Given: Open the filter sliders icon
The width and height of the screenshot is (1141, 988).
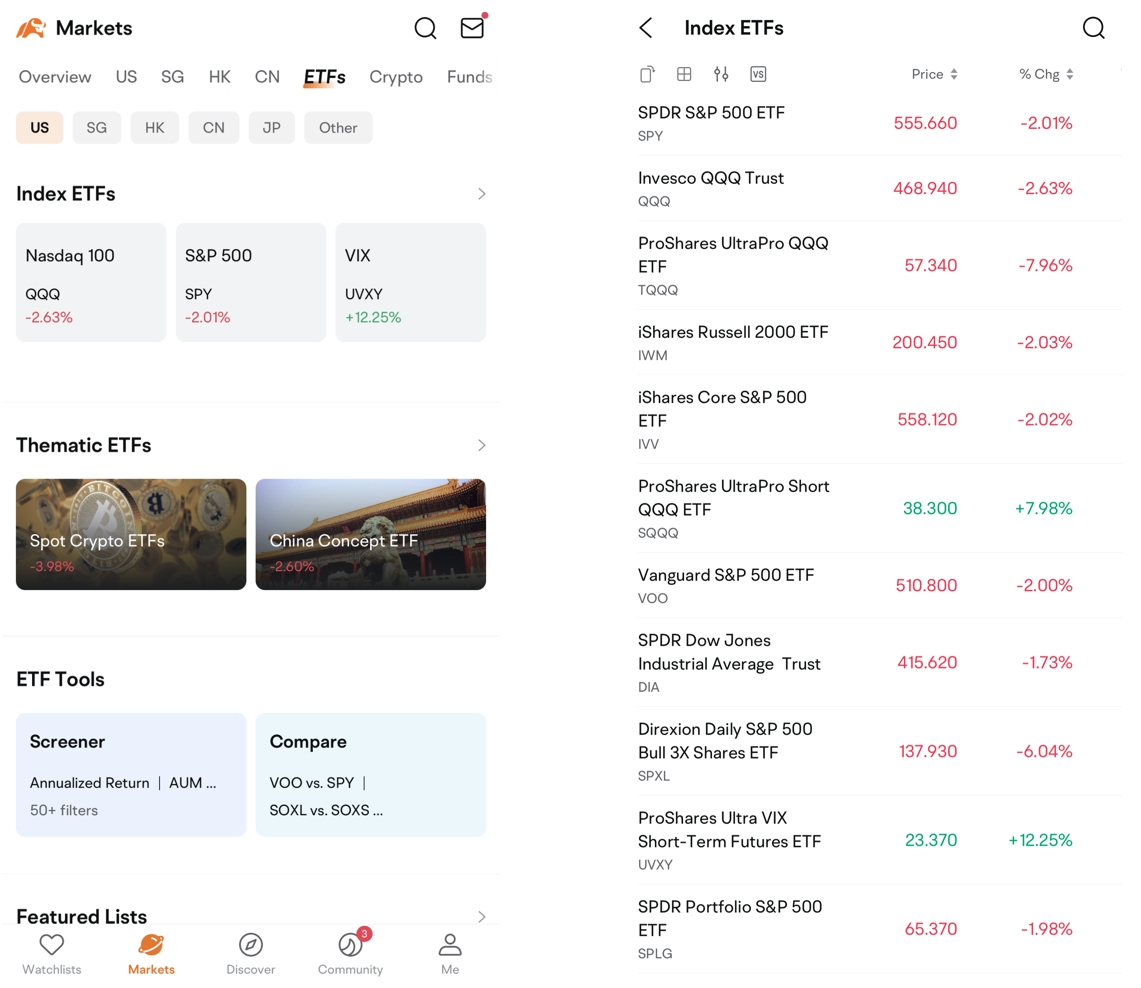Looking at the screenshot, I should click(721, 73).
